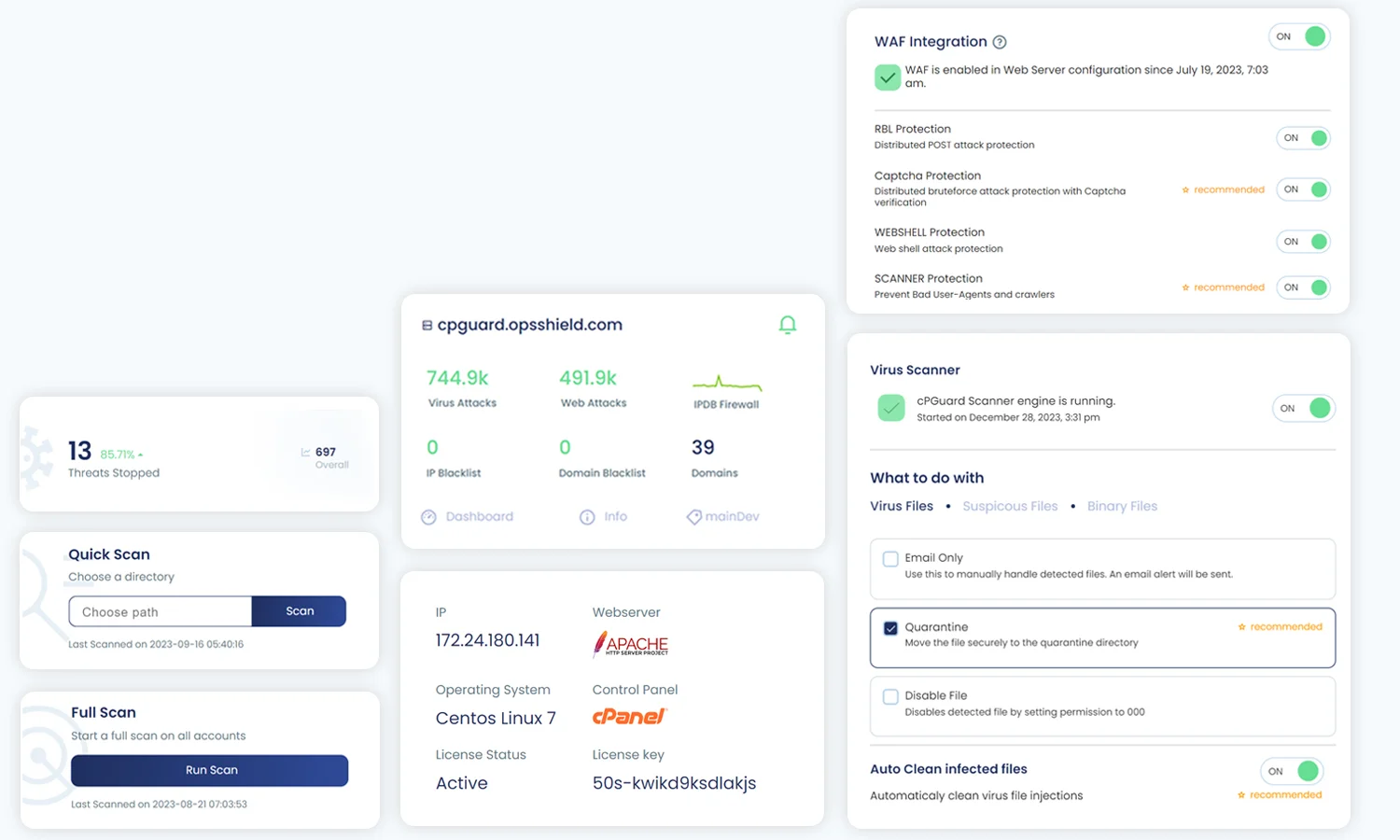Click the 744.9k Virus Attacks value
This screenshot has height=840, width=1400.
click(x=457, y=378)
